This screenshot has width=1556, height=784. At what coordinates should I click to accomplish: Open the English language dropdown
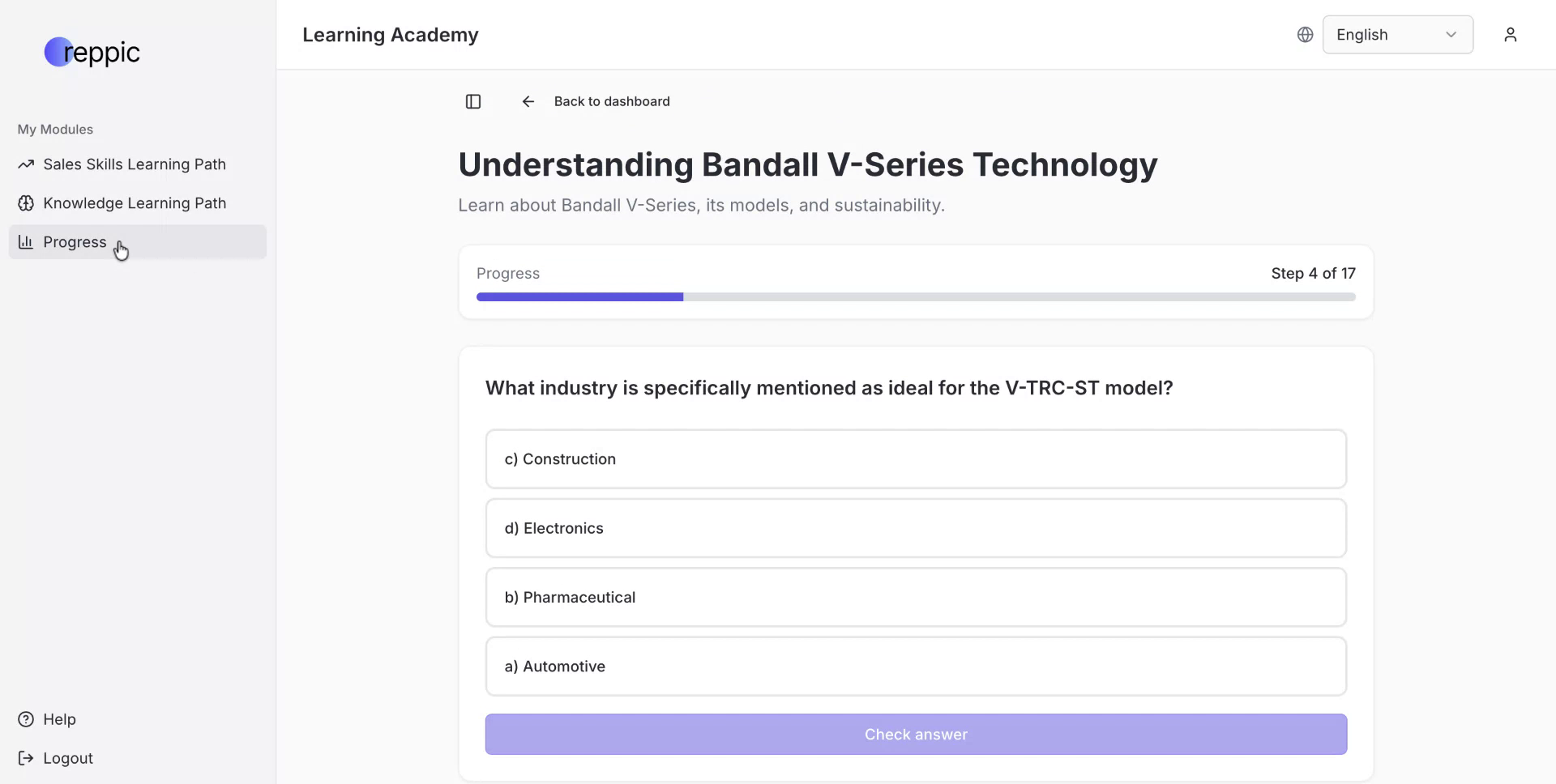pos(1386,35)
